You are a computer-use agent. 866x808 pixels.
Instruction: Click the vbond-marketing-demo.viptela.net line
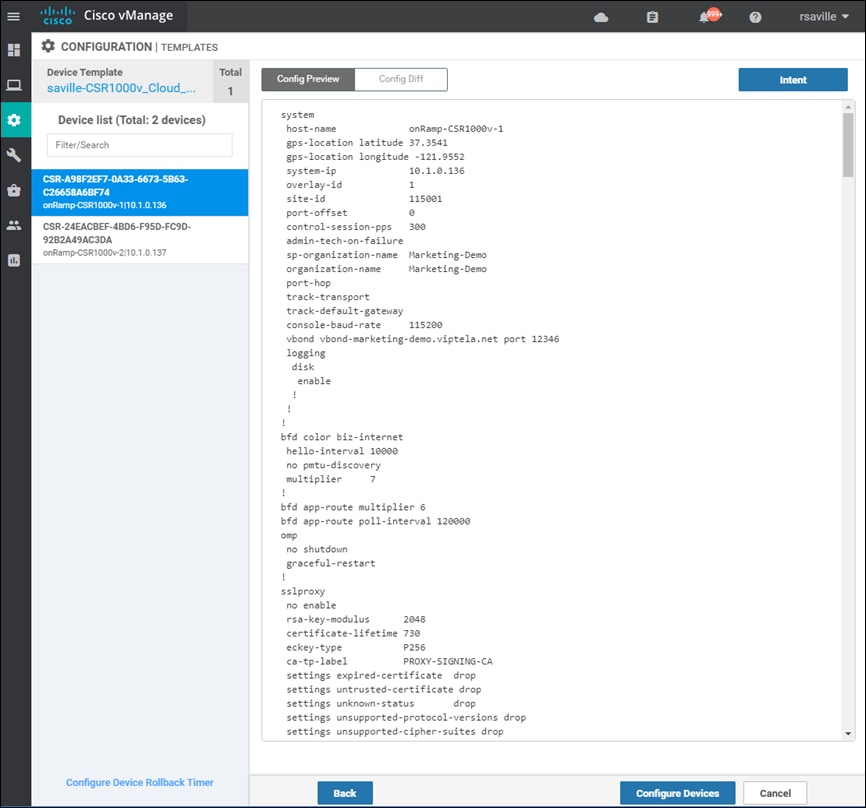(x=423, y=339)
